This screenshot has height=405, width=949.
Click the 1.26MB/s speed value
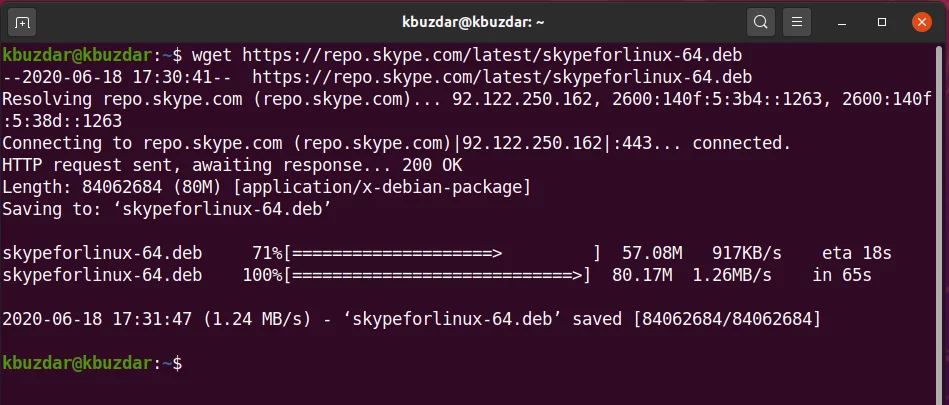[x=732, y=275]
